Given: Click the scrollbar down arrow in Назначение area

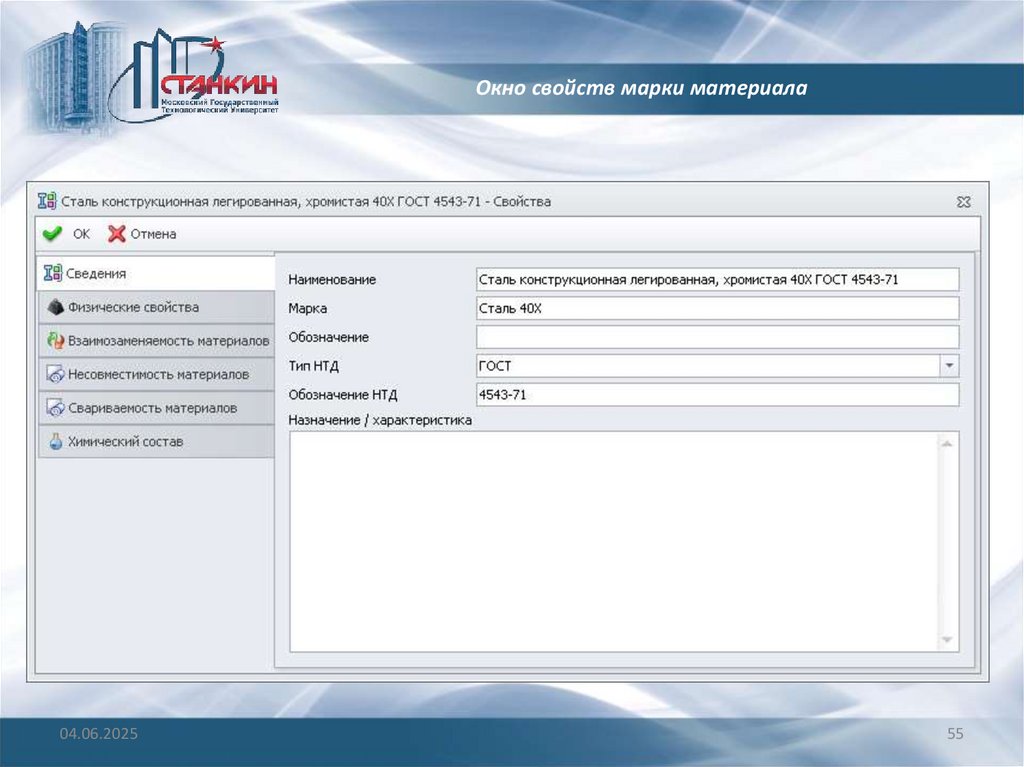Looking at the screenshot, I should tap(948, 640).
